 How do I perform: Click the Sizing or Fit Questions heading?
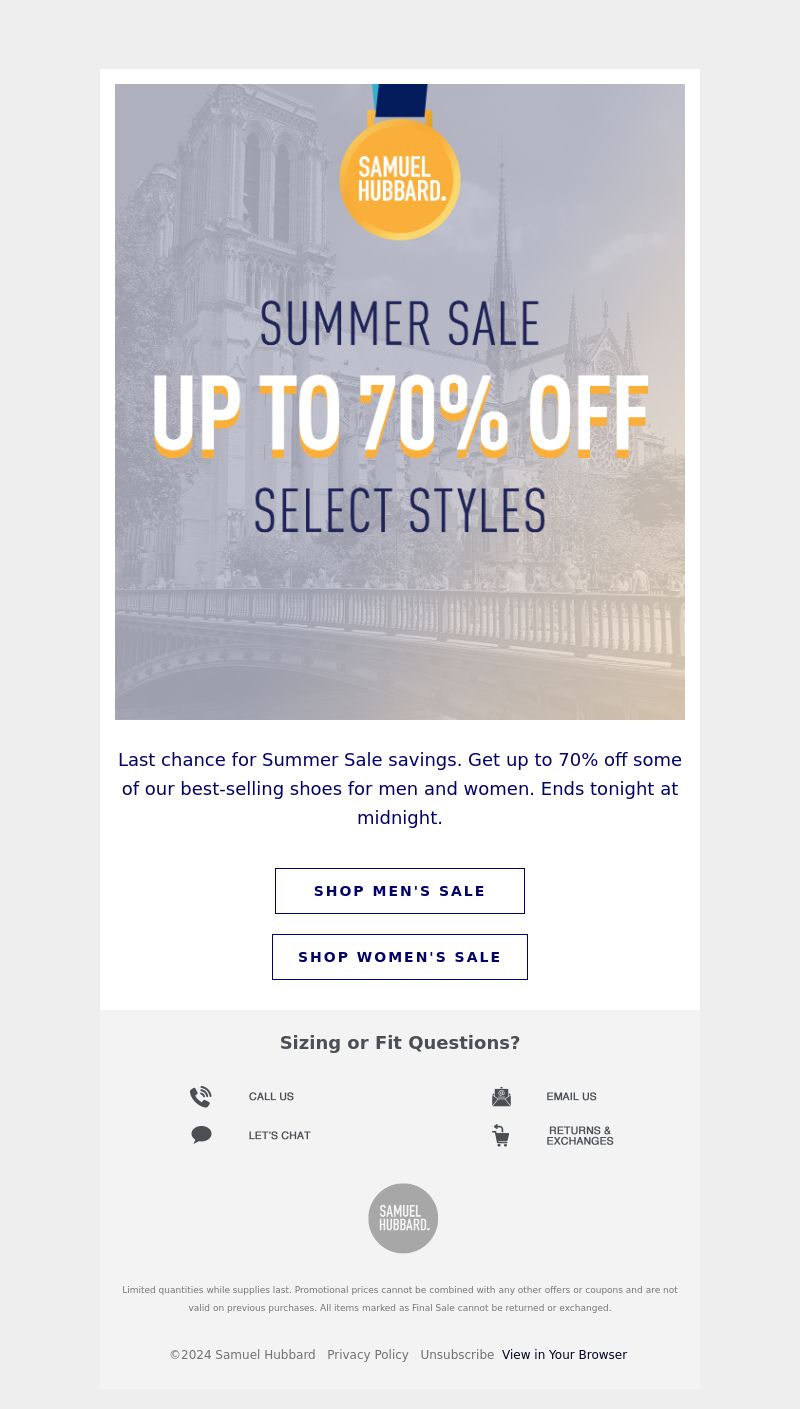pos(400,1043)
